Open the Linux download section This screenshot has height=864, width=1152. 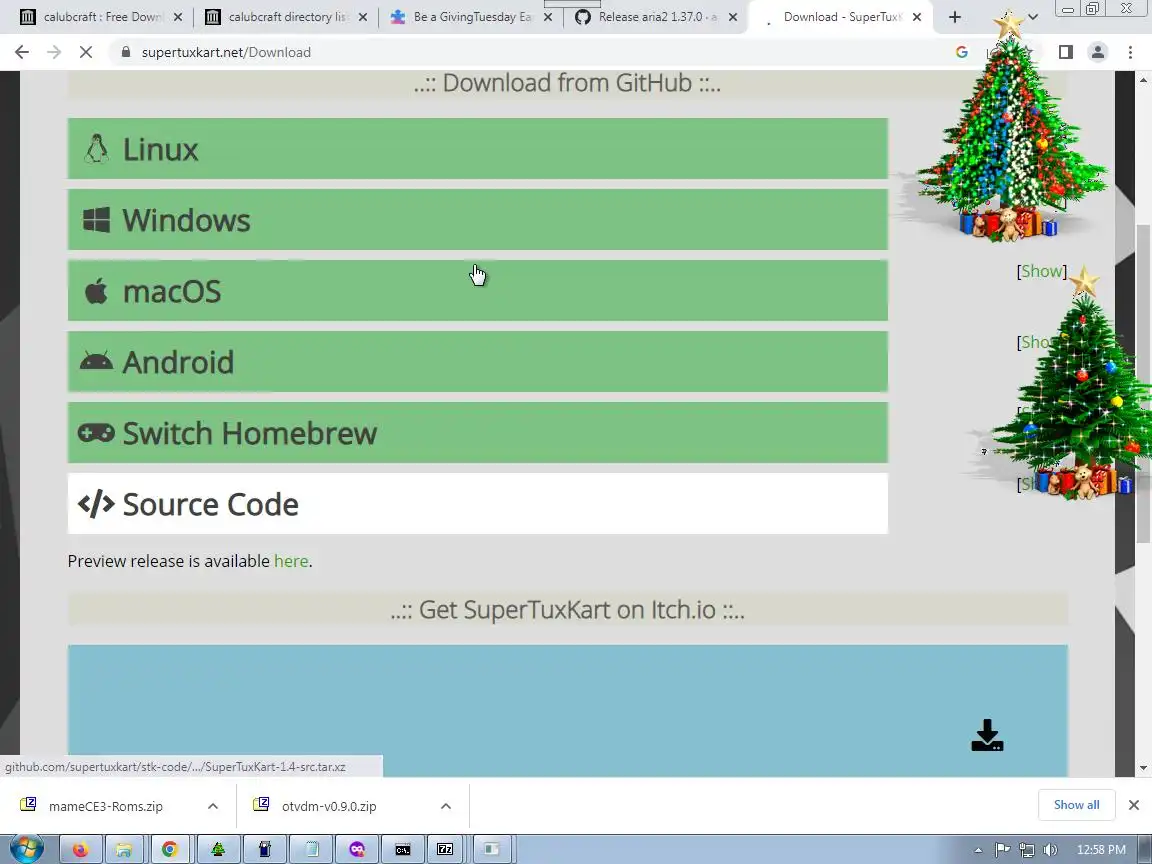pyautogui.click(x=478, y=148)
